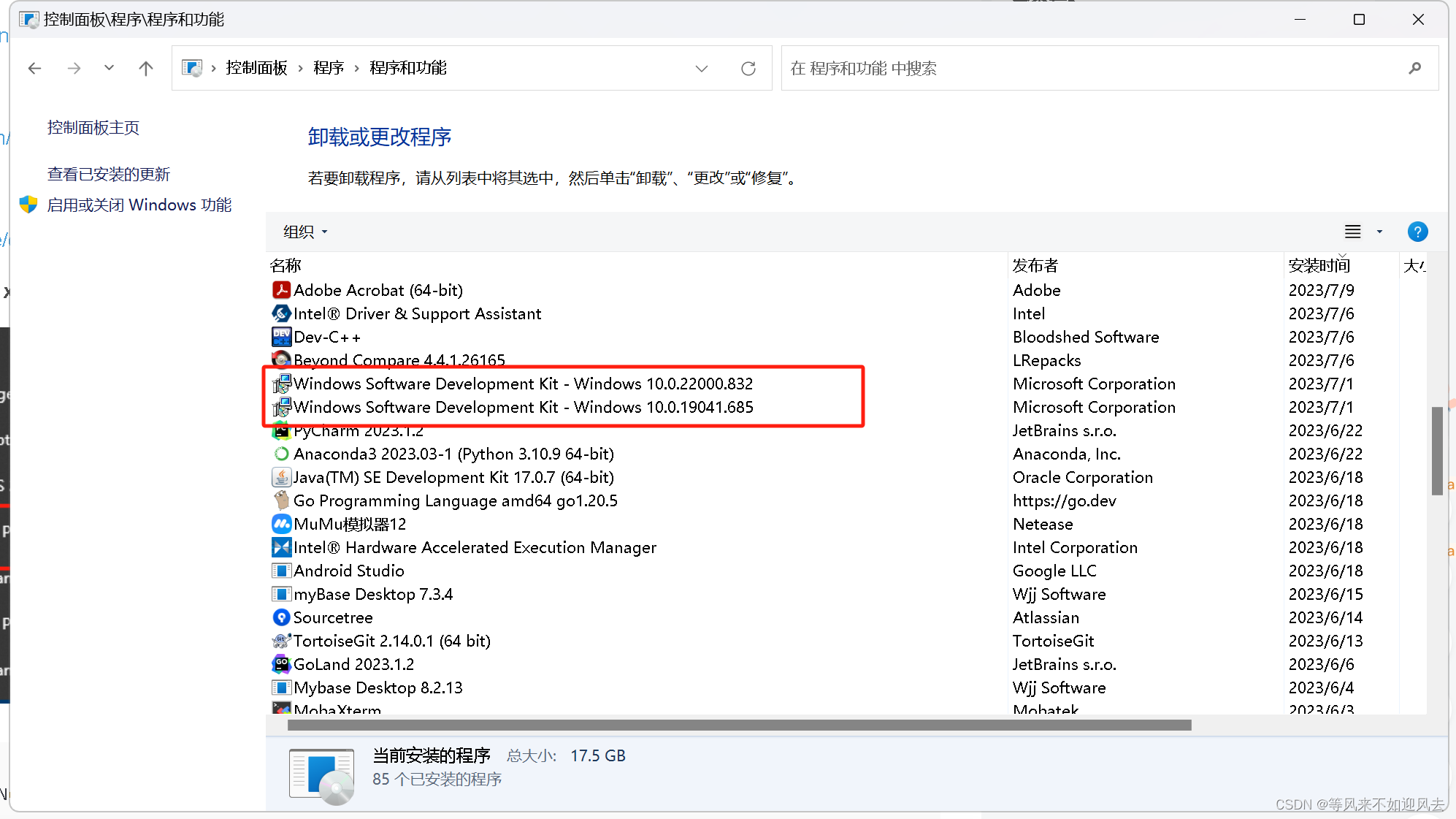Go back with the left arrow

coord(34,69)
